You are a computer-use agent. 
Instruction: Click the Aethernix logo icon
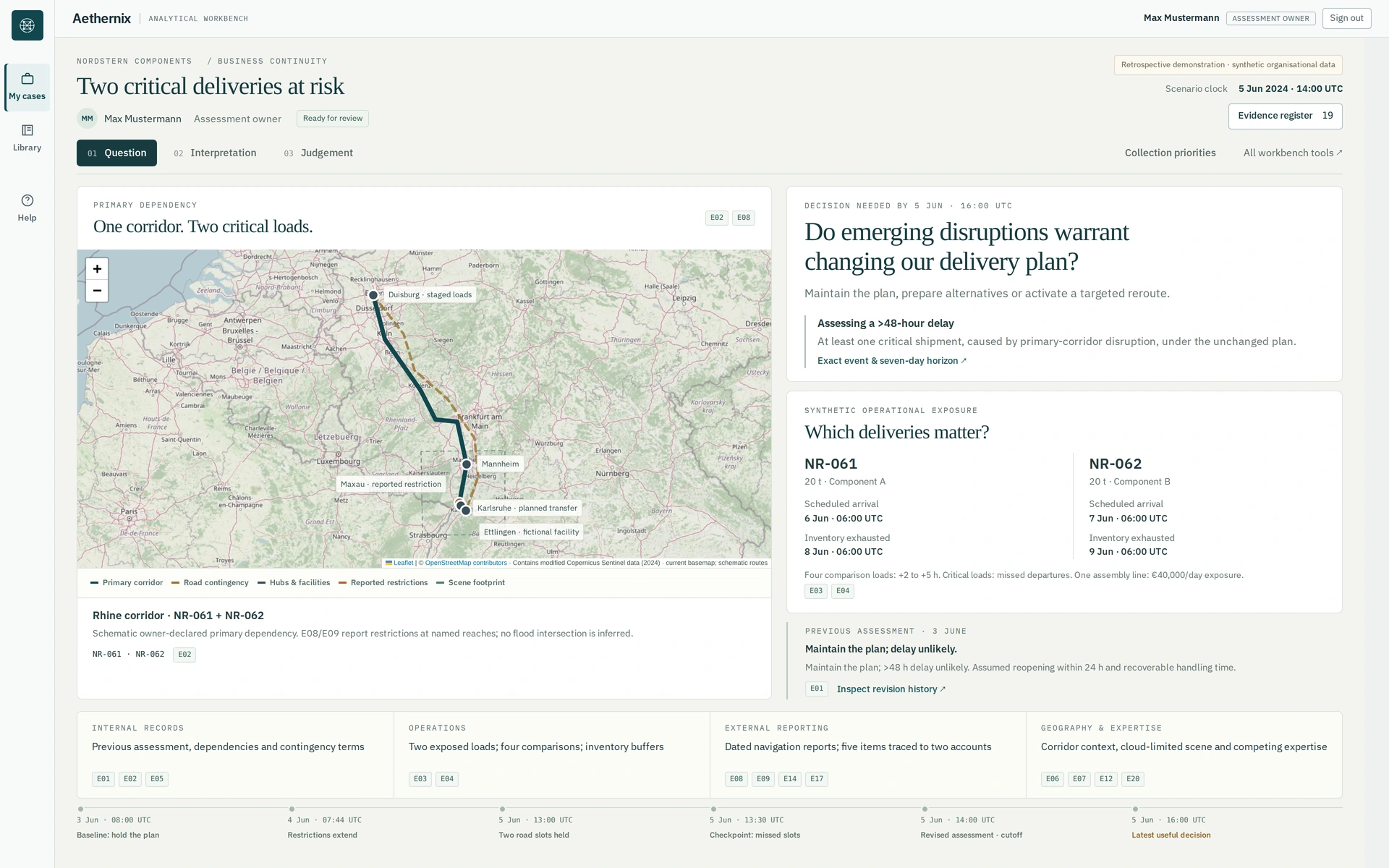(27, 25)
